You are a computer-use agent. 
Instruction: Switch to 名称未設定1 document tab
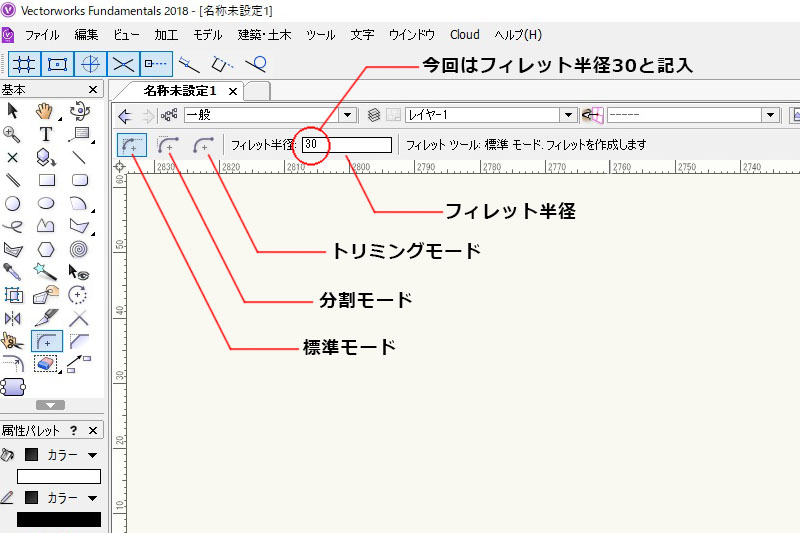pos(180,91)
